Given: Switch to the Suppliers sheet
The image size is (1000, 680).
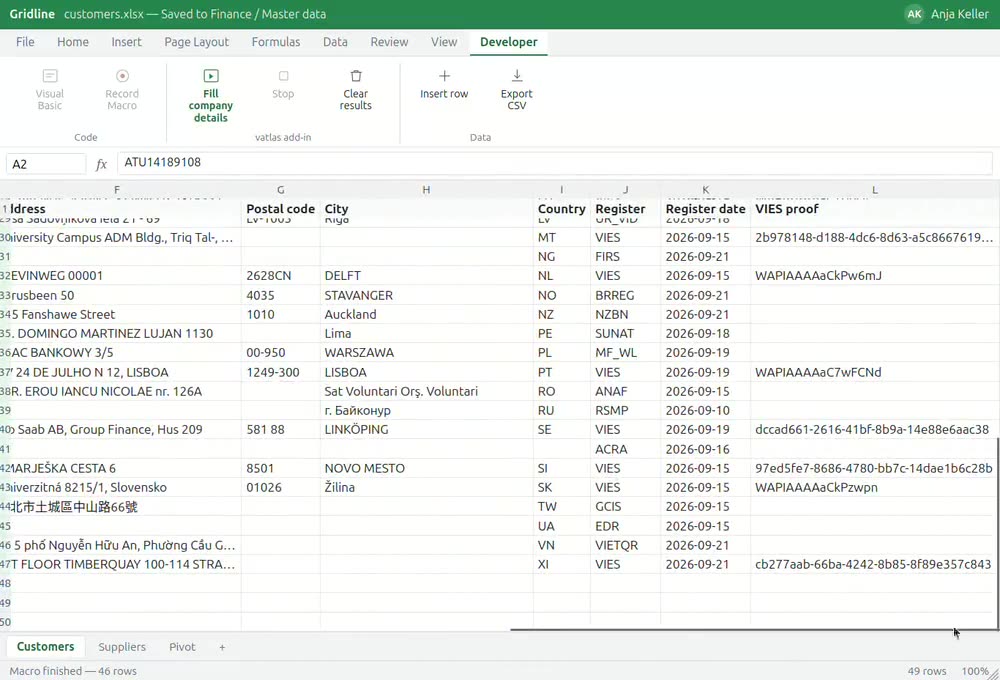Looking at the screenshot, I should [122, 647].
